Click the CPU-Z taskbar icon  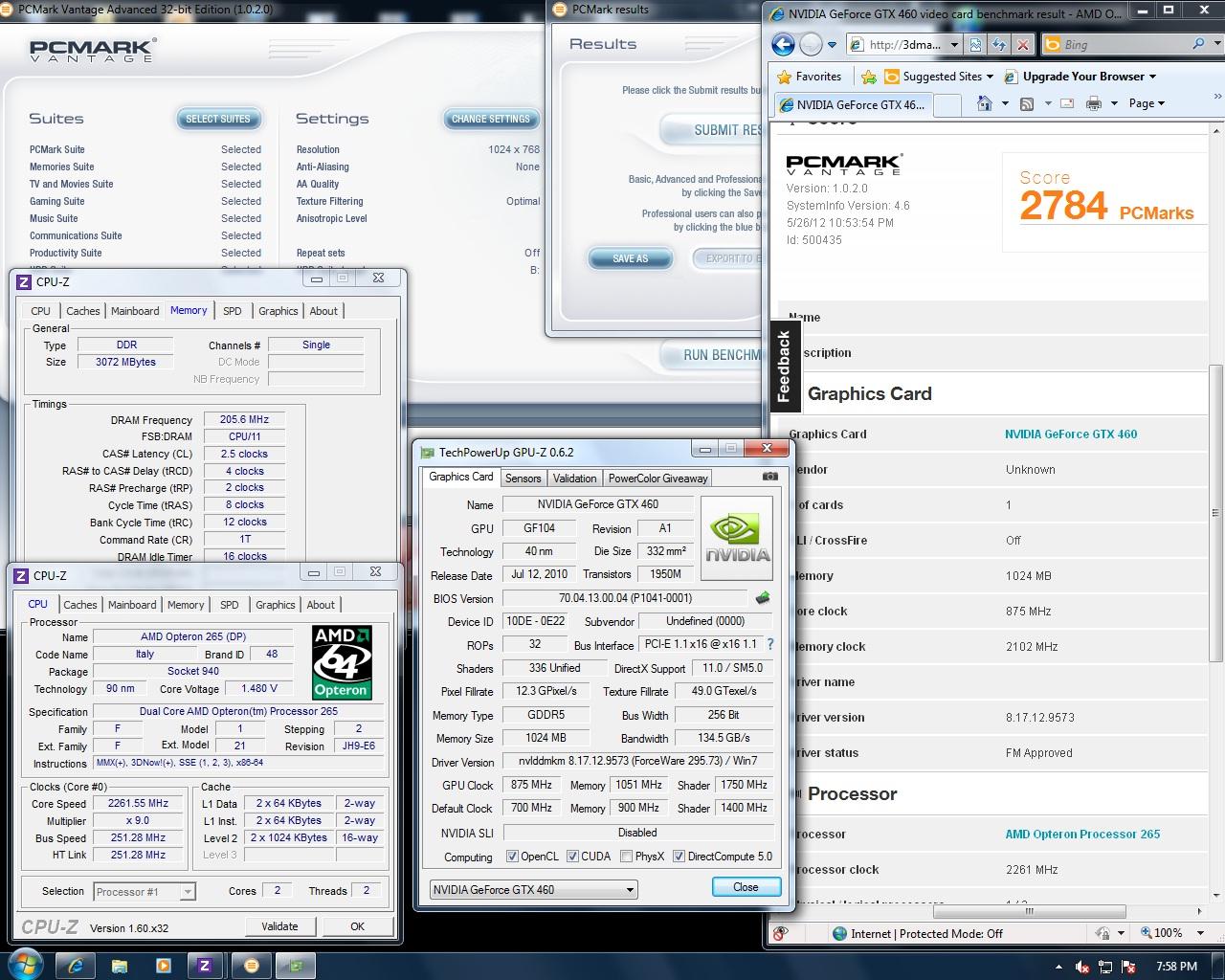(x=205, y=966)
